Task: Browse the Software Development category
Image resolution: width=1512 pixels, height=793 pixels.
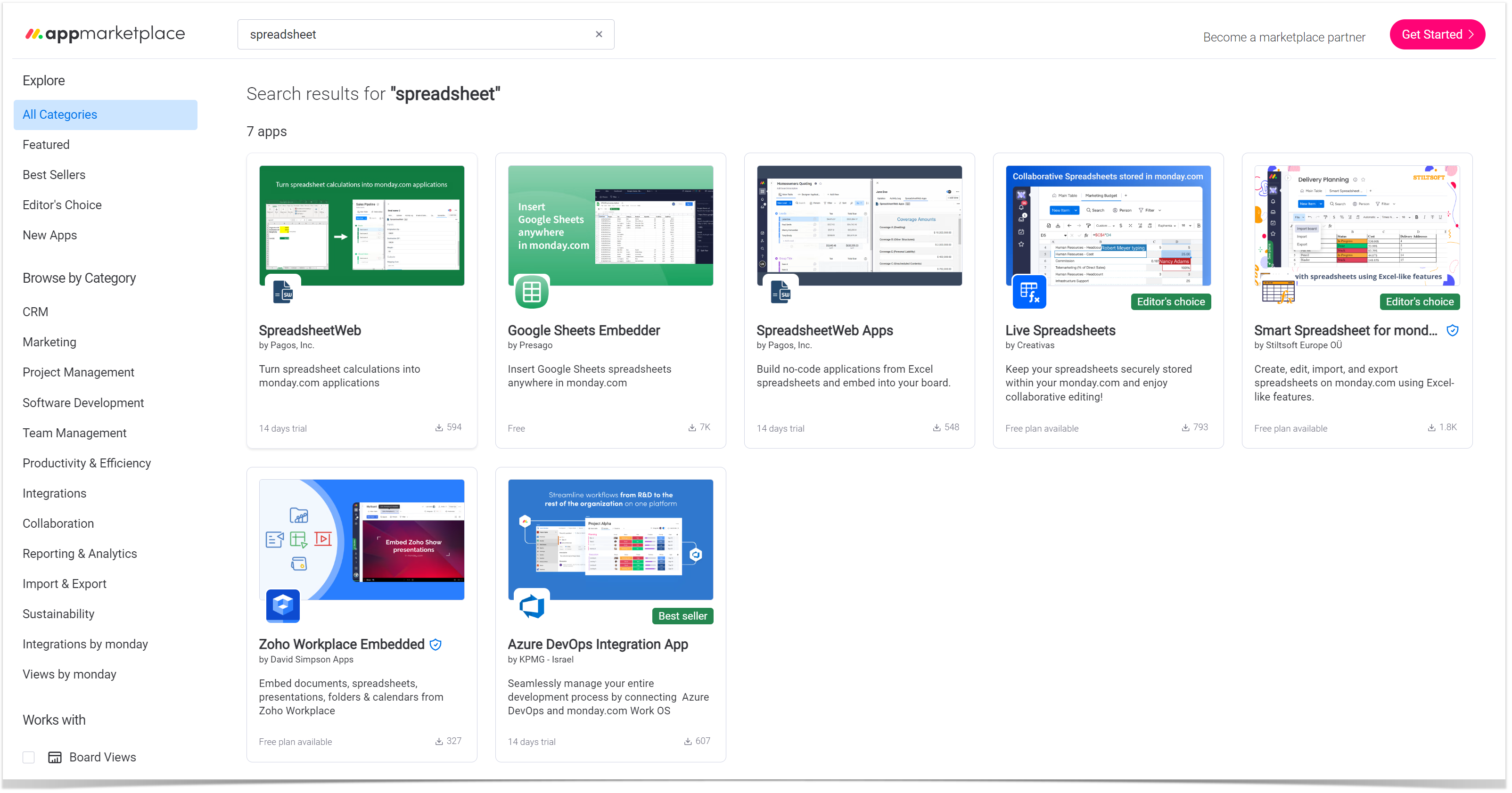Action: pyautogui.click(x=83, y=403)
